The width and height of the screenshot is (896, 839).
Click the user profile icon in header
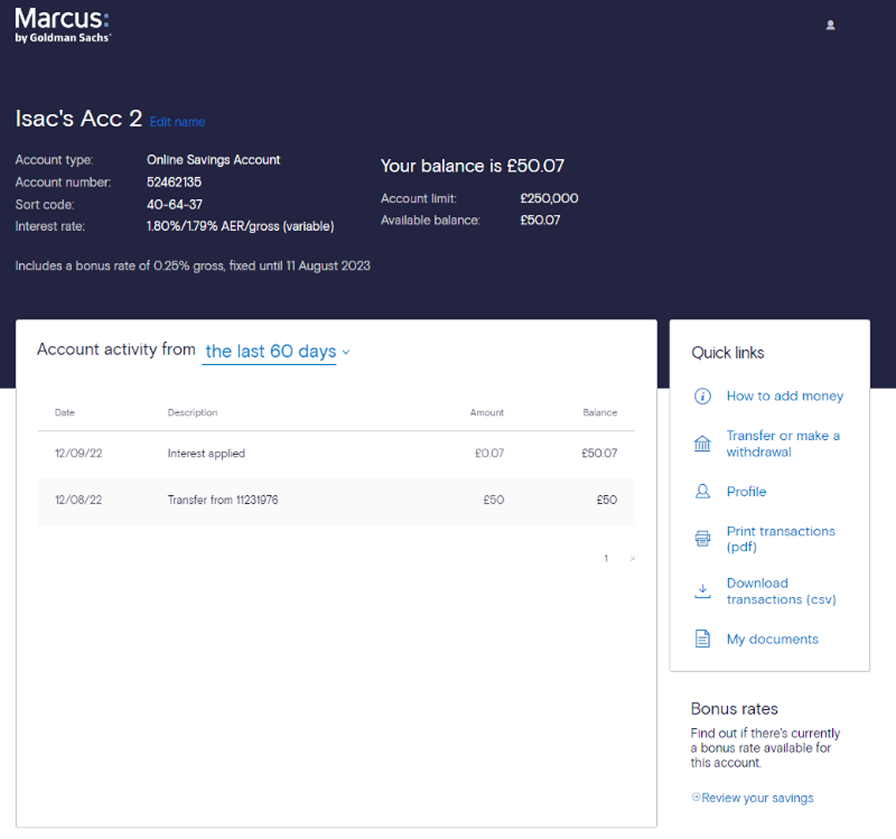[830, 25]
